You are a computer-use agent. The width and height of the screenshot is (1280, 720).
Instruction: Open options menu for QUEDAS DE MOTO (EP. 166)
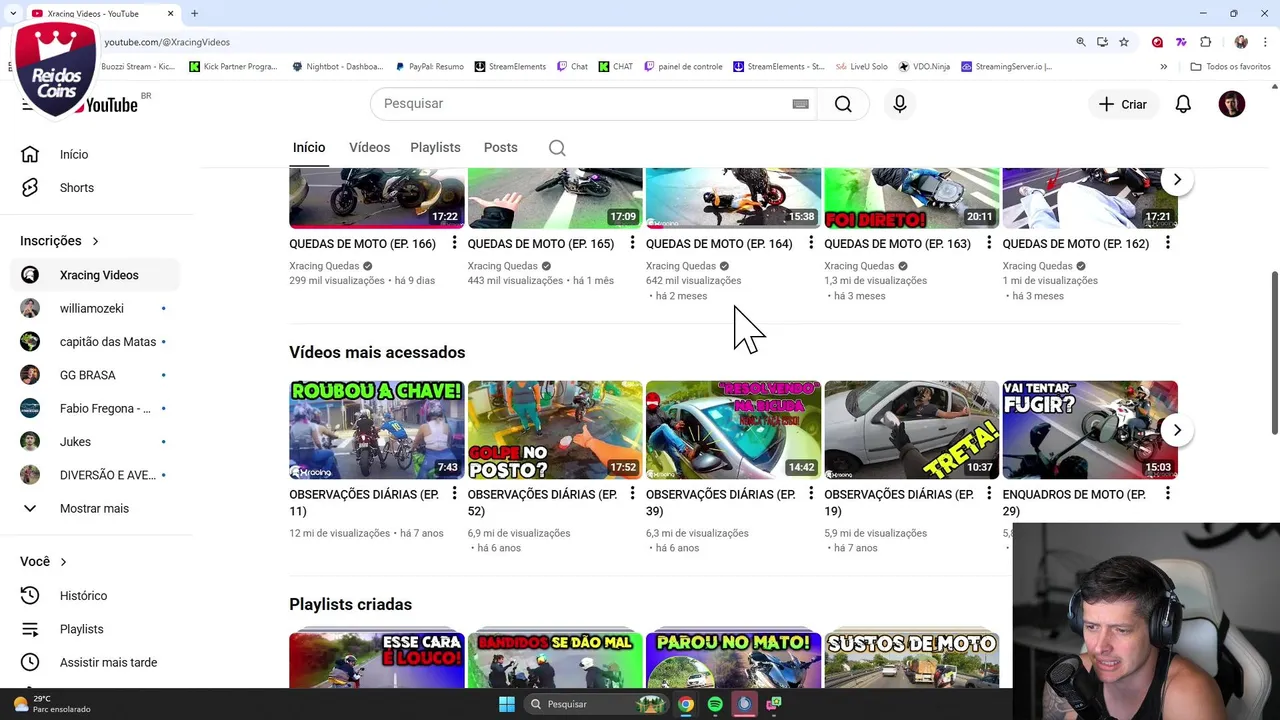pos(454,243)
